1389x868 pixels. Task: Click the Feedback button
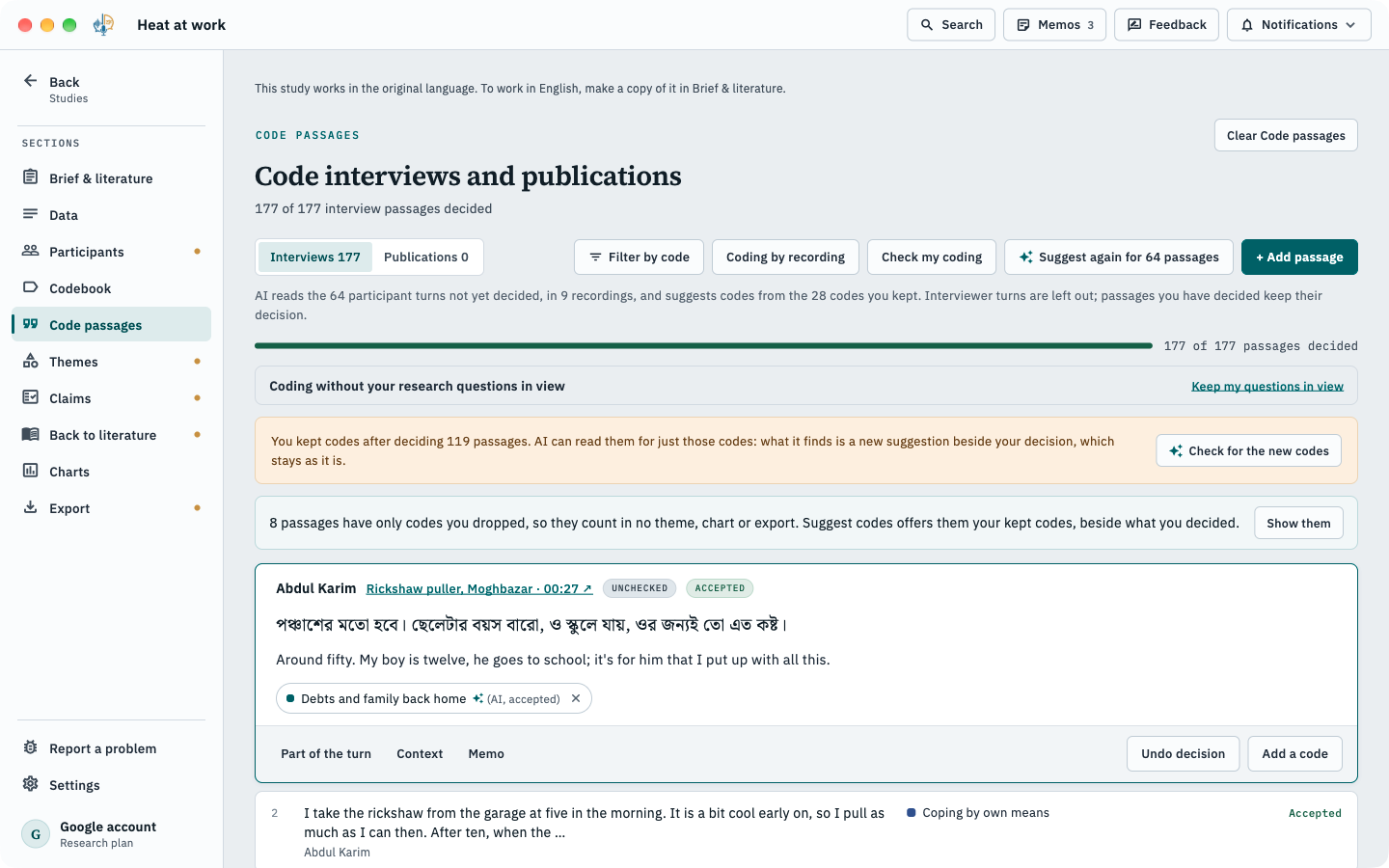(x=1166, y=25)
